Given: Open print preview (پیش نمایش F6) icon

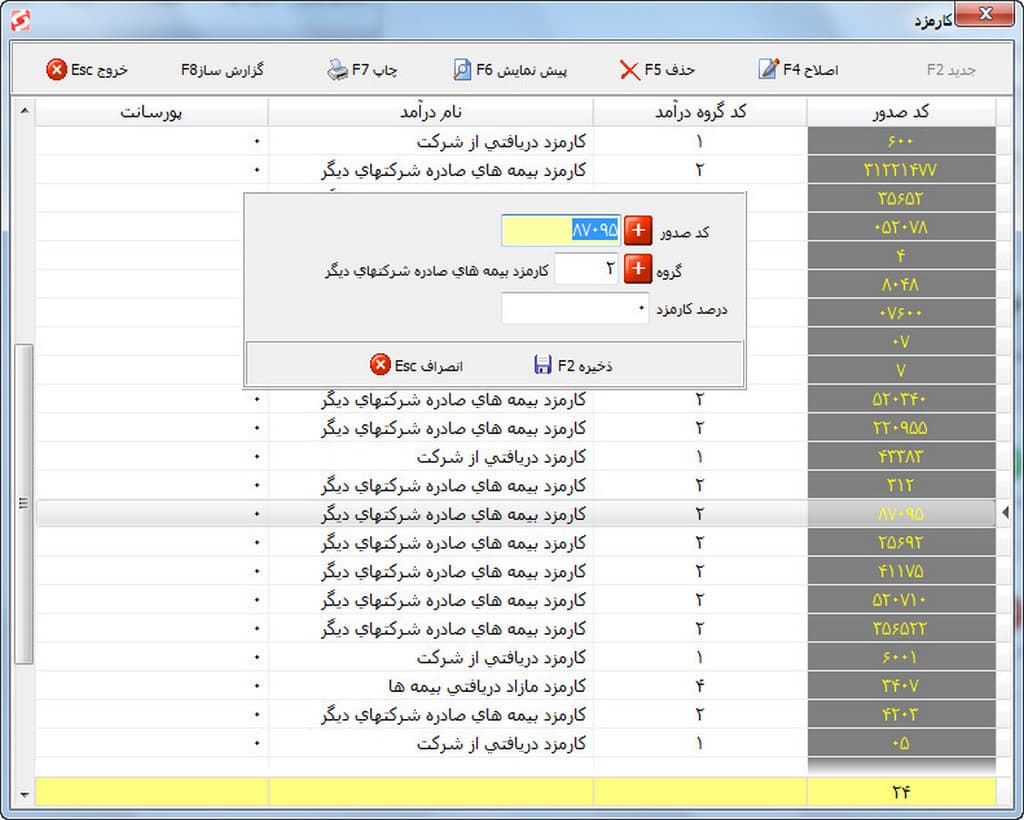Looking at the screenshot, I should point(462,70).
